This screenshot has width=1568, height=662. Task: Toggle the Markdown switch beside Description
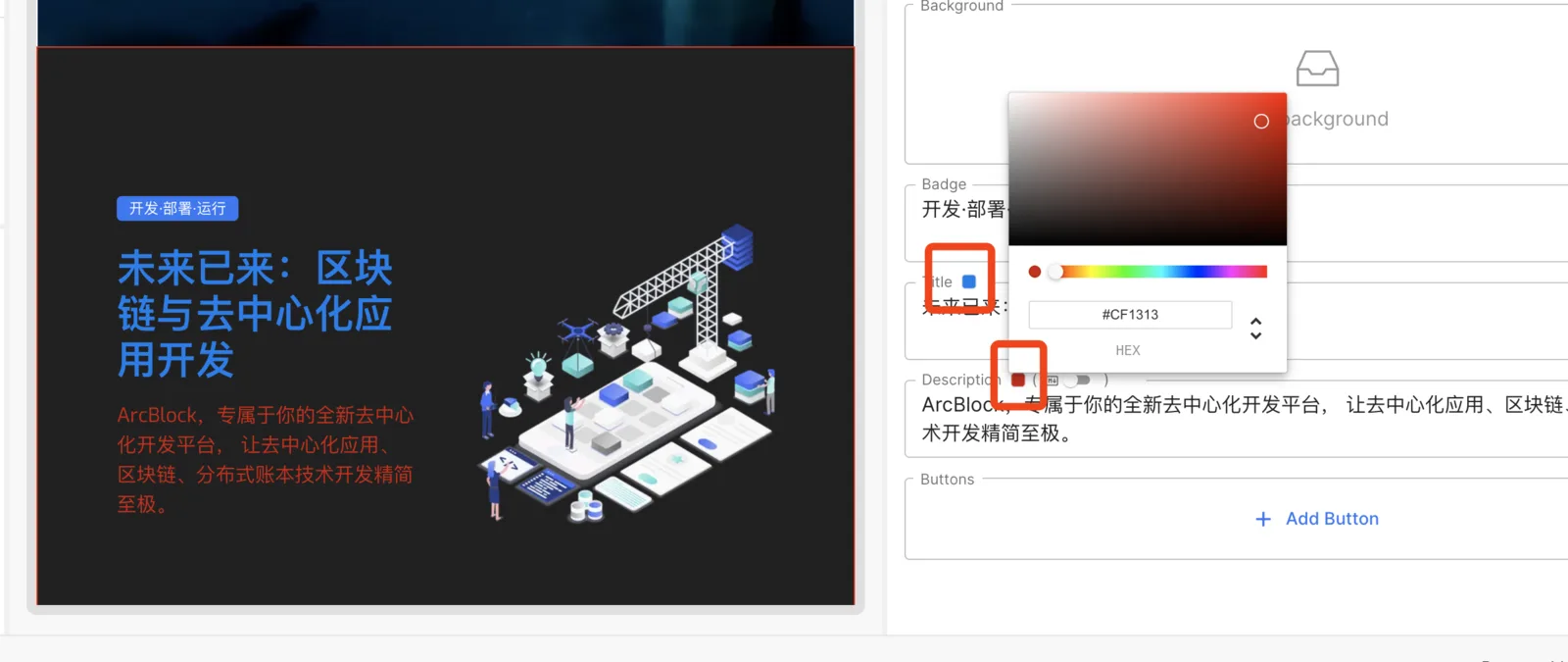[x=1076, y=380]
